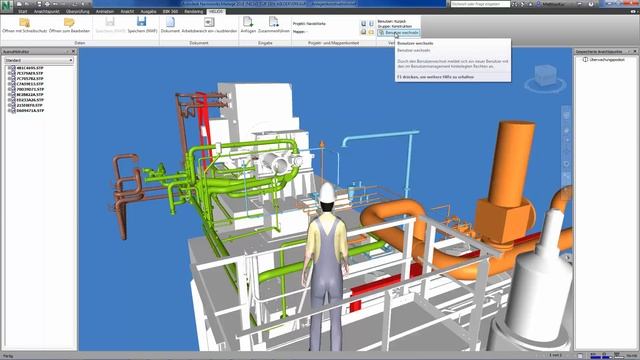Click the Anfügen icon
640x360 pixels.
(x=248, y=22)
